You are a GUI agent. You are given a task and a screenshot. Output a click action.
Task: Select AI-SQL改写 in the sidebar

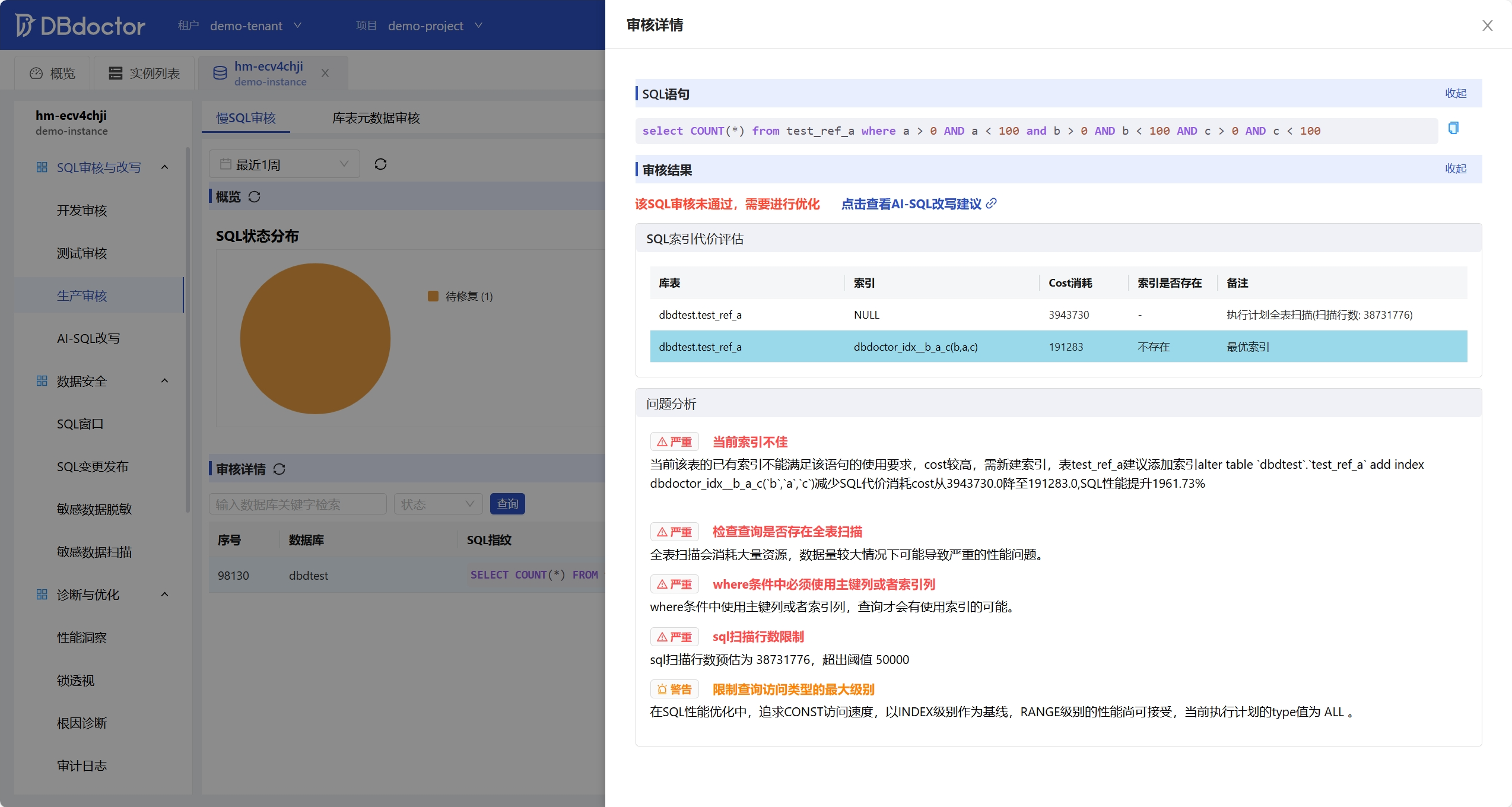pyautogui.click(x=88, y=338)
